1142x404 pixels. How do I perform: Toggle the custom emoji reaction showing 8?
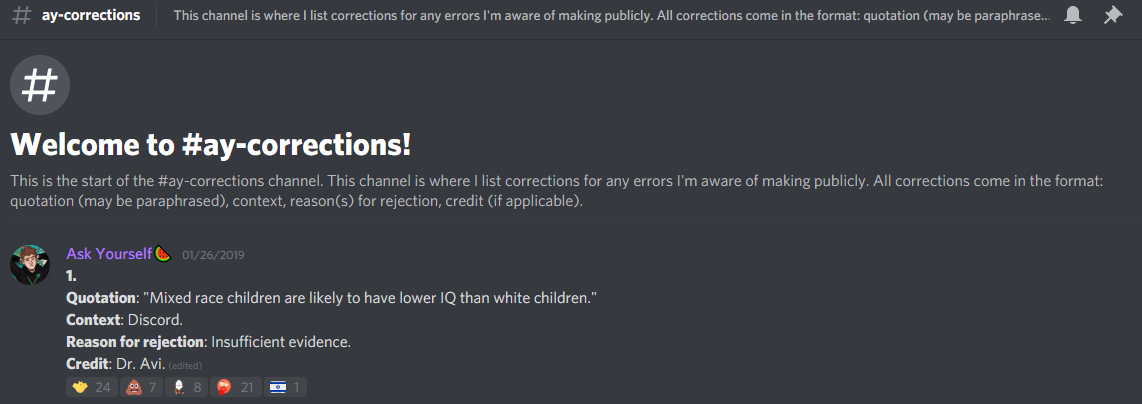click(187, 387)
